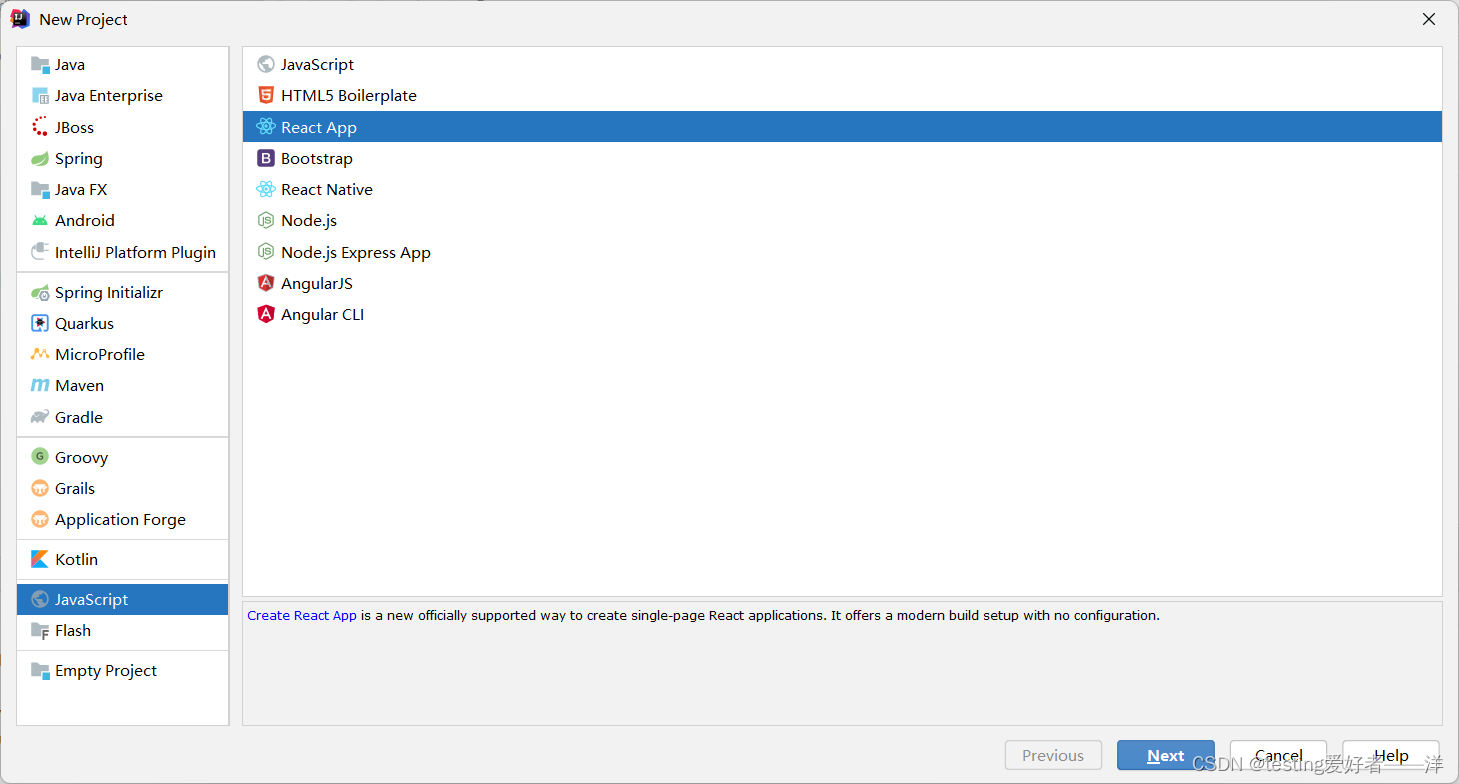
Task: Select the HTML5 Boilerplate template
Action: pos(842,96)
